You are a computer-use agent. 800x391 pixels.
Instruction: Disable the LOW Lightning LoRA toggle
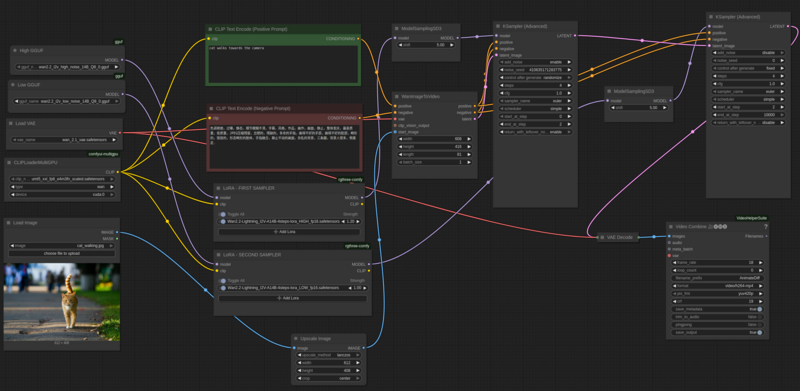[223, 288]
